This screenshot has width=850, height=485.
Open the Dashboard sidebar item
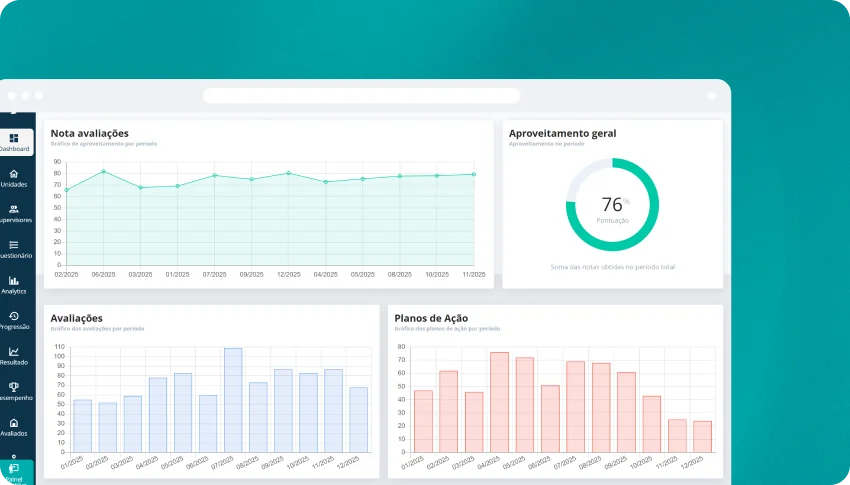[15, 142]
